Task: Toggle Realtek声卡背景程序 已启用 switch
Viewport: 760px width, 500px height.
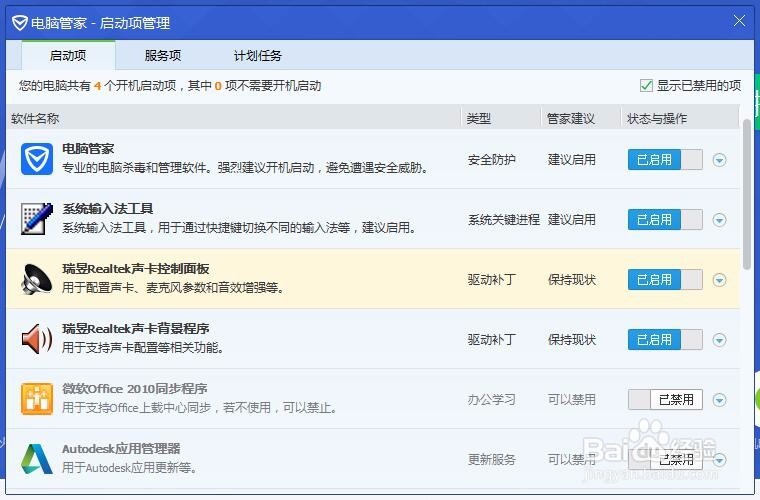Action: [x=665, y=340]
